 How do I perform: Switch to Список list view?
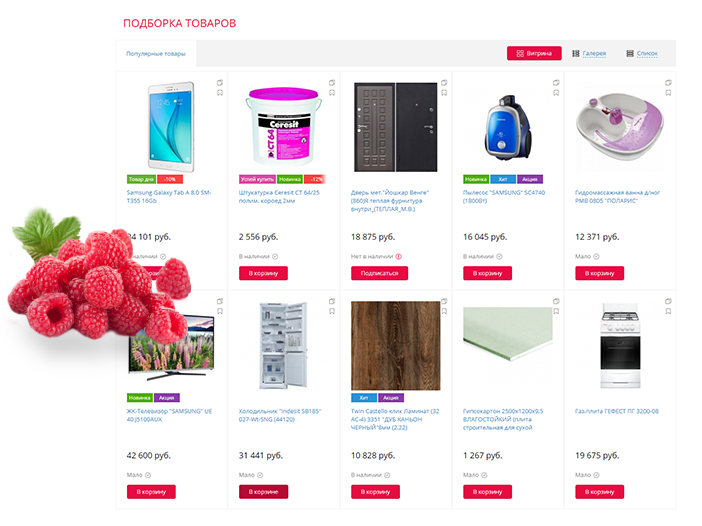[x=642, y=53]
